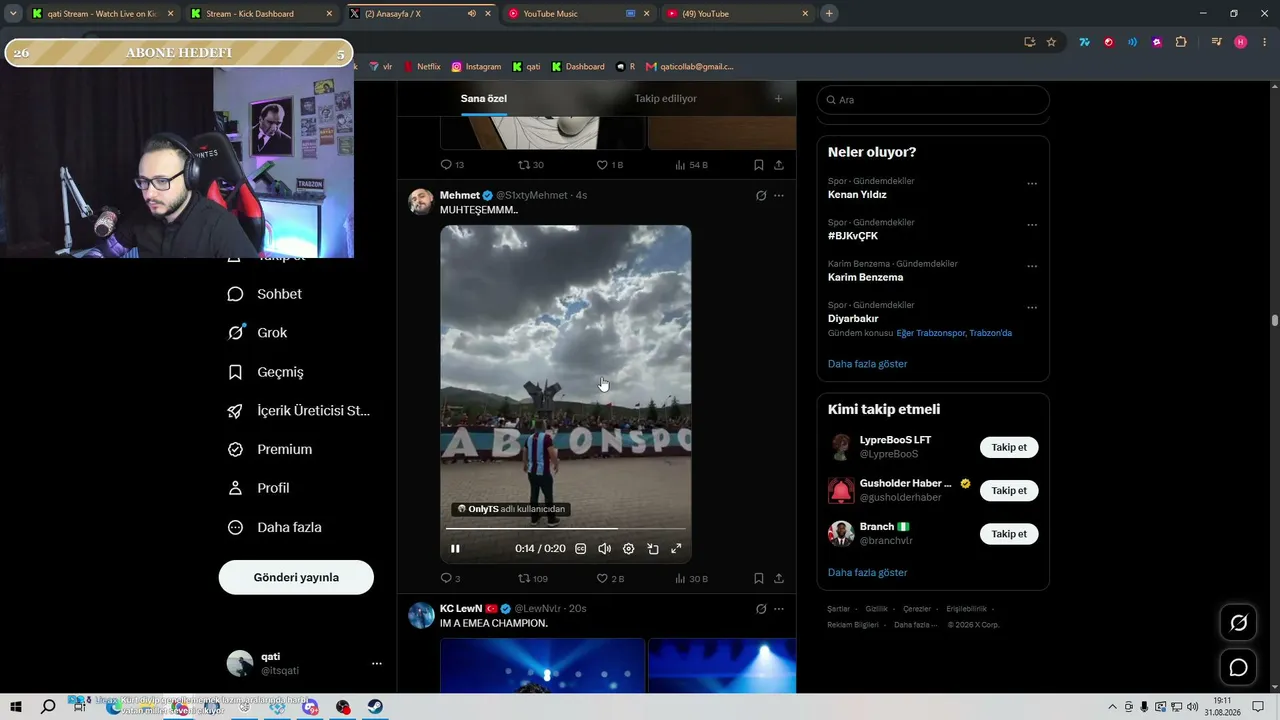The image size is (1280, 720).
Task: Open Premium in the X sidebar
Action: pos(270,450)
